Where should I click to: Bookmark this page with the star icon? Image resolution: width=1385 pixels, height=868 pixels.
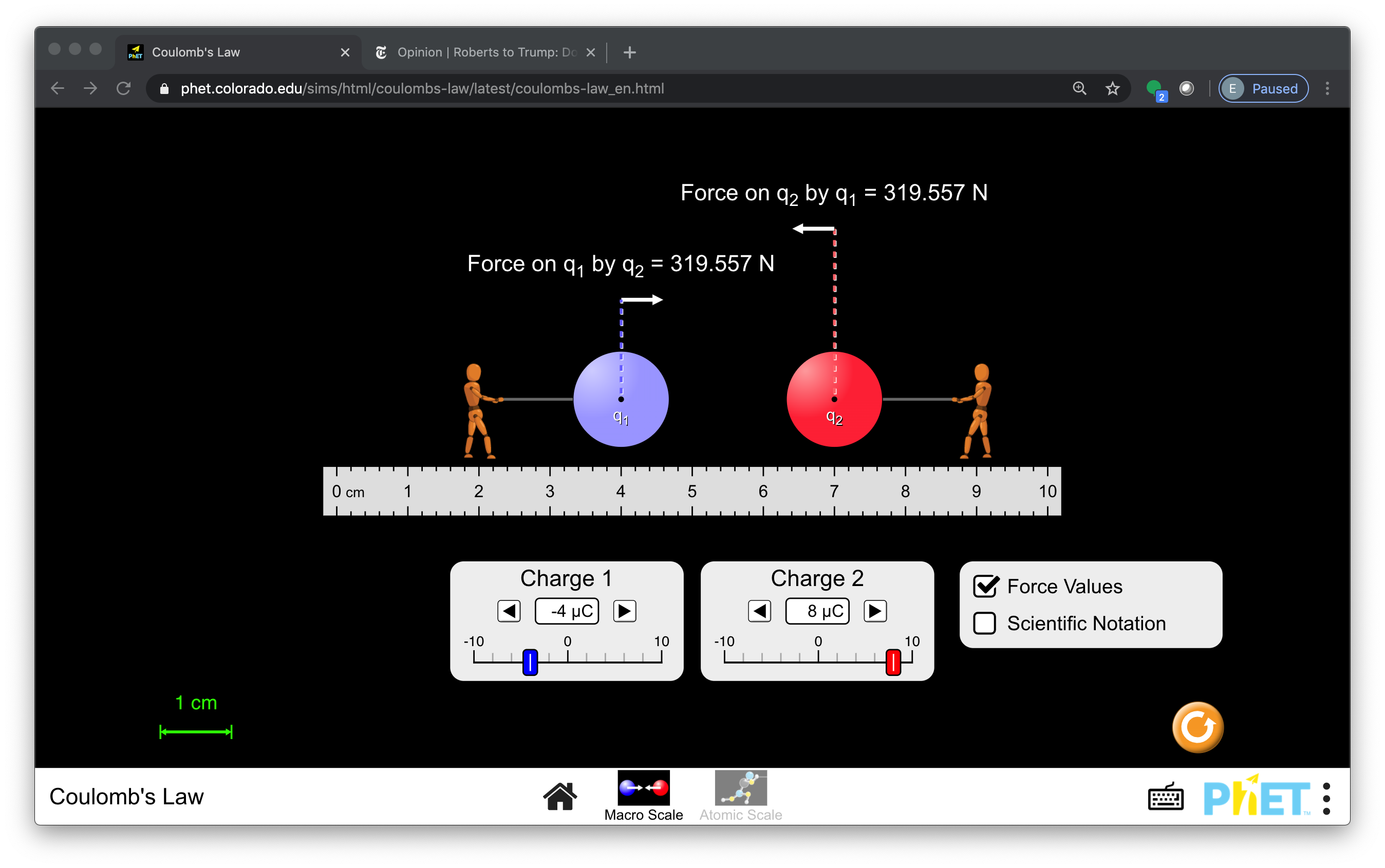(x=1112, y=88)
